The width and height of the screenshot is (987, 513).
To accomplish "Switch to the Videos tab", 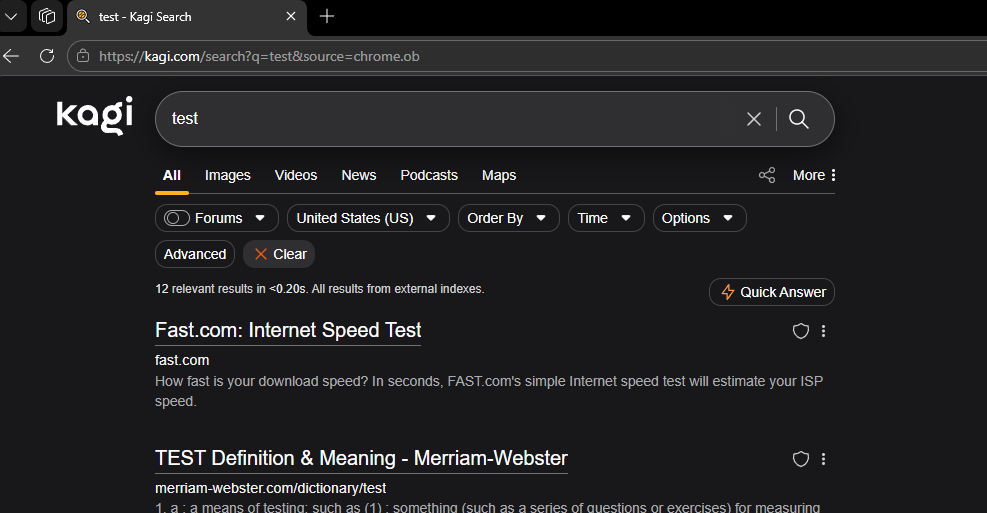I will coord(296,176).
